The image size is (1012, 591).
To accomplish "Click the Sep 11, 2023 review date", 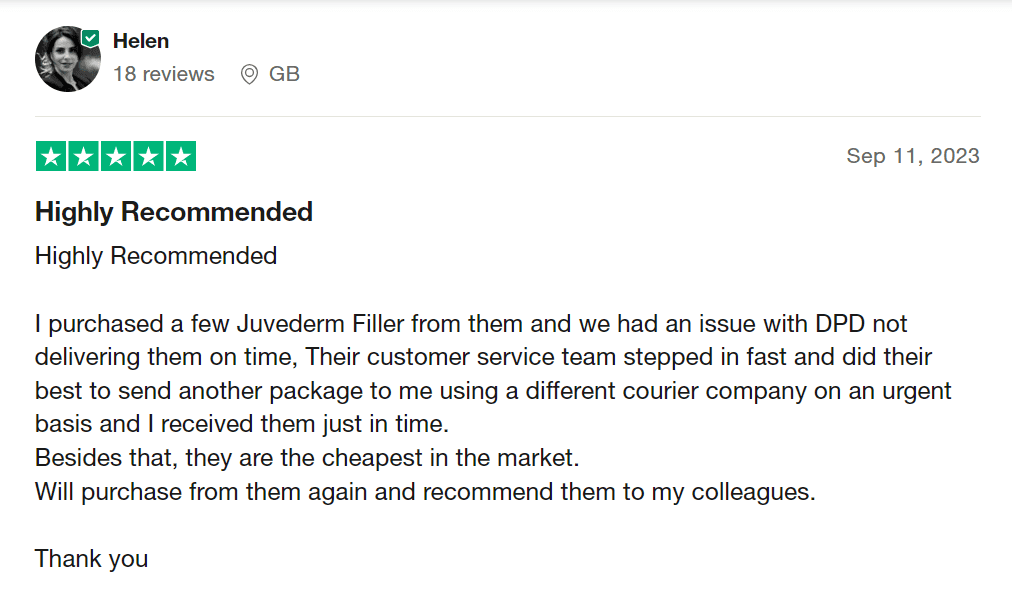I will 913,156.
